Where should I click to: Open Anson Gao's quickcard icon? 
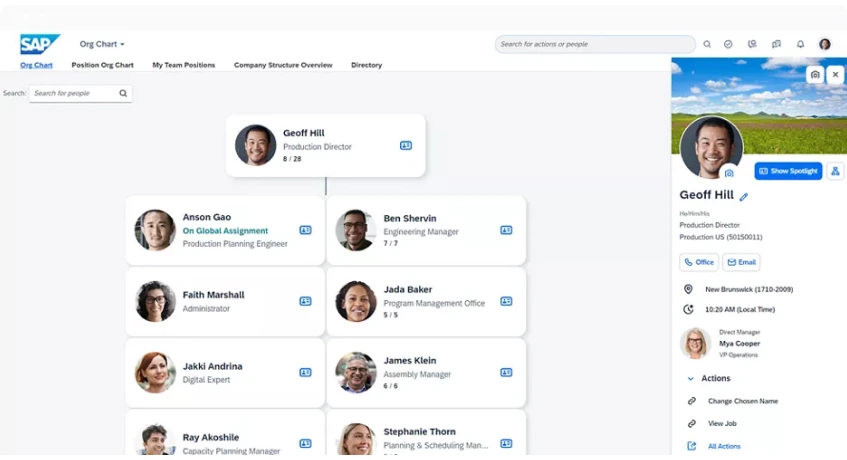coord(305,230)
